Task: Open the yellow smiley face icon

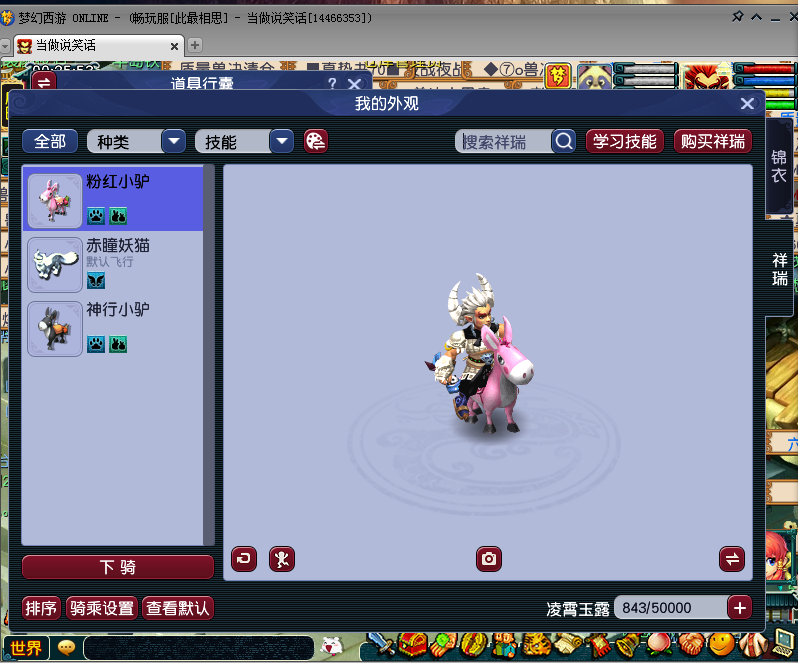Action: click(722, 645)
